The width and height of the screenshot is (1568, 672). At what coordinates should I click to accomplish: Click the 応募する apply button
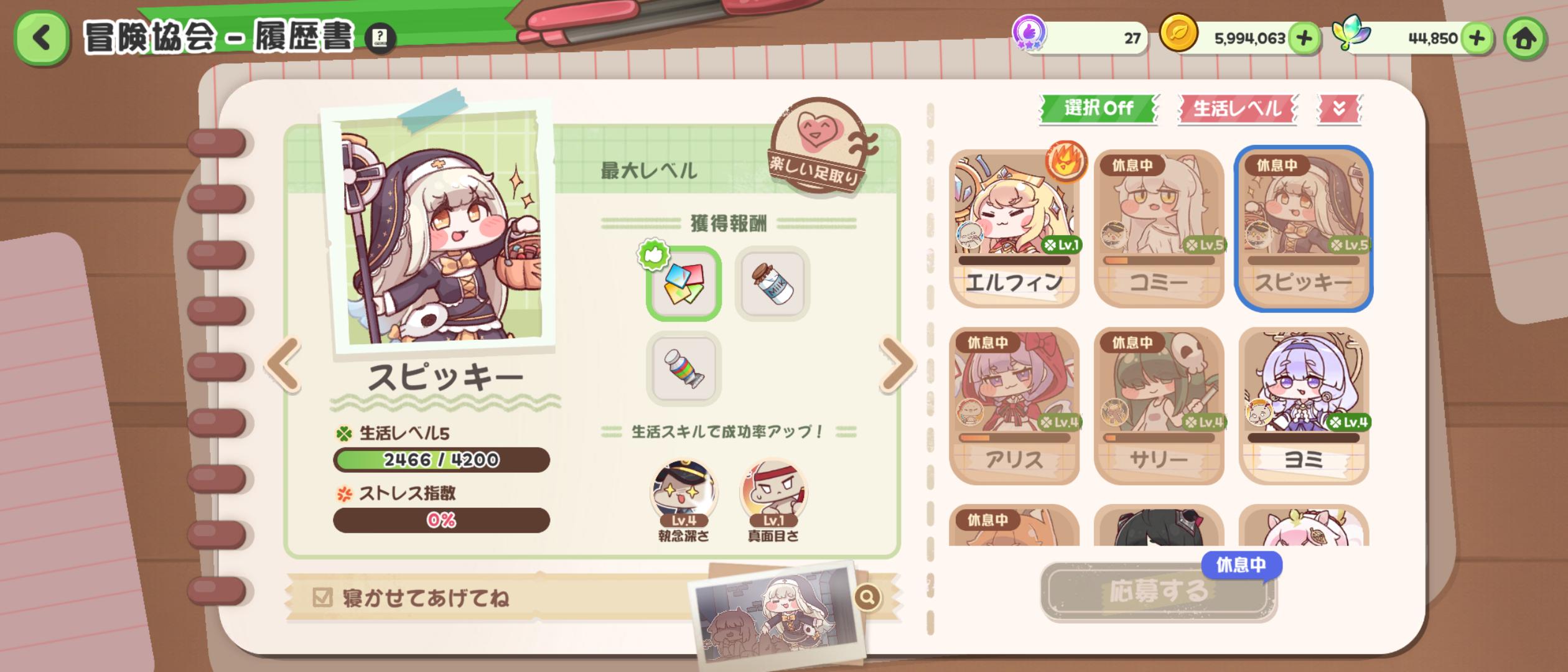[1159, 592]
